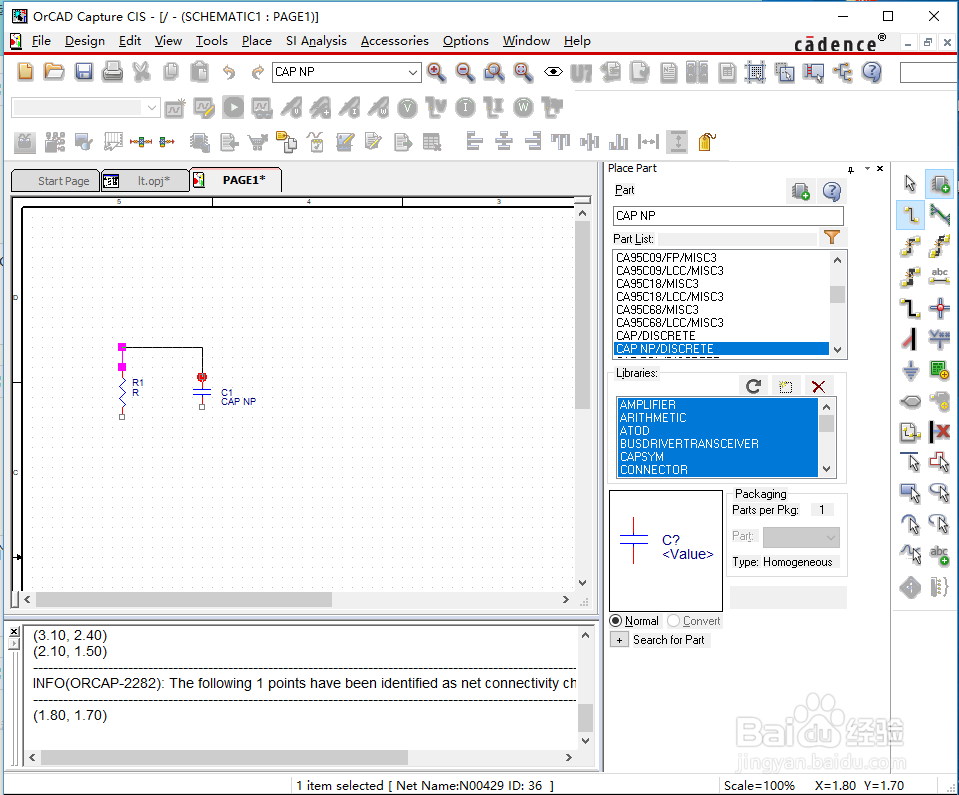Select the arrow Select tool in palette
The height and width of the screenshot is (795, 959).
point(910,183)
